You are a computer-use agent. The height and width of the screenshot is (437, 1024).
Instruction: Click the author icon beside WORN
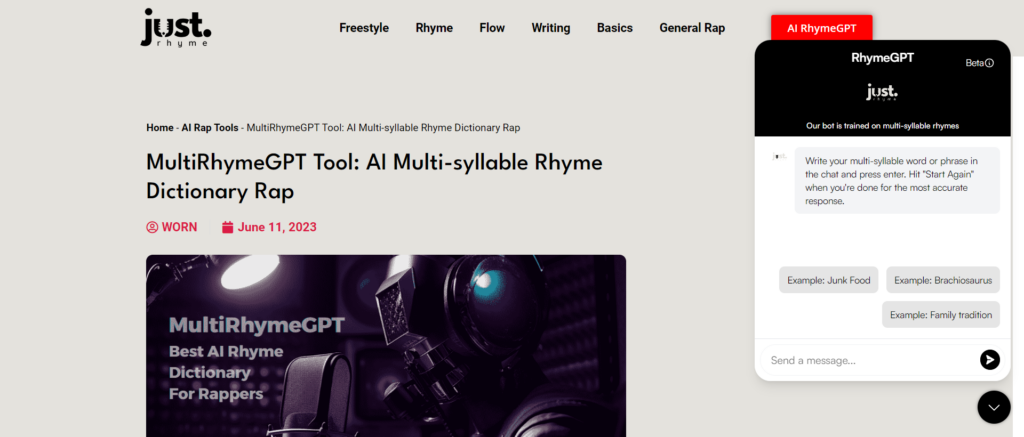pyautogui.click(x=152, y=227)
